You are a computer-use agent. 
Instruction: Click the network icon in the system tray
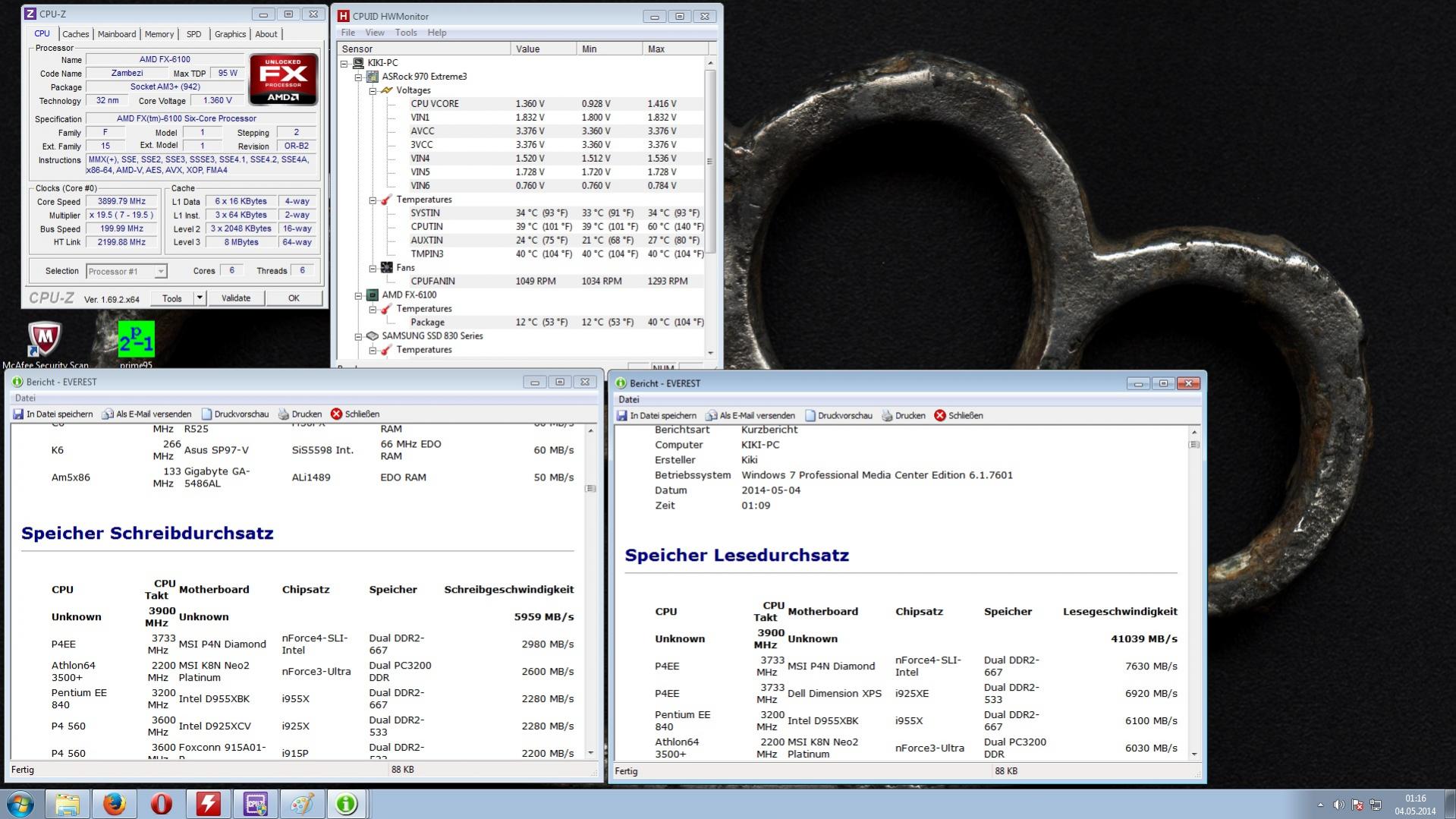pos(1376,805)
